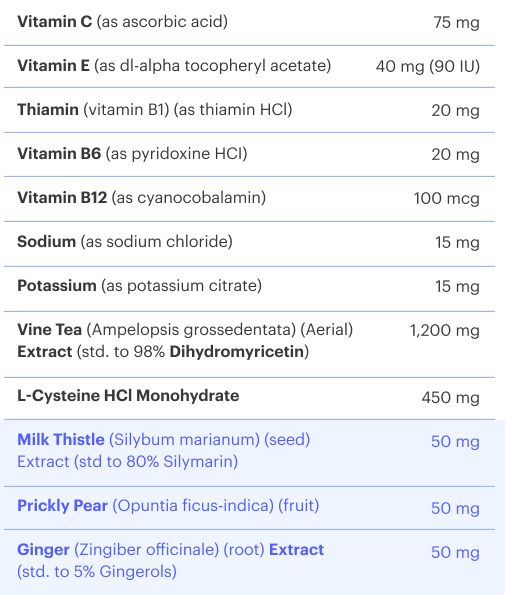Screen dimensions: 505x595
Task: Click the Potassium citrate ingredient text
Action: [x=140, y=286]
